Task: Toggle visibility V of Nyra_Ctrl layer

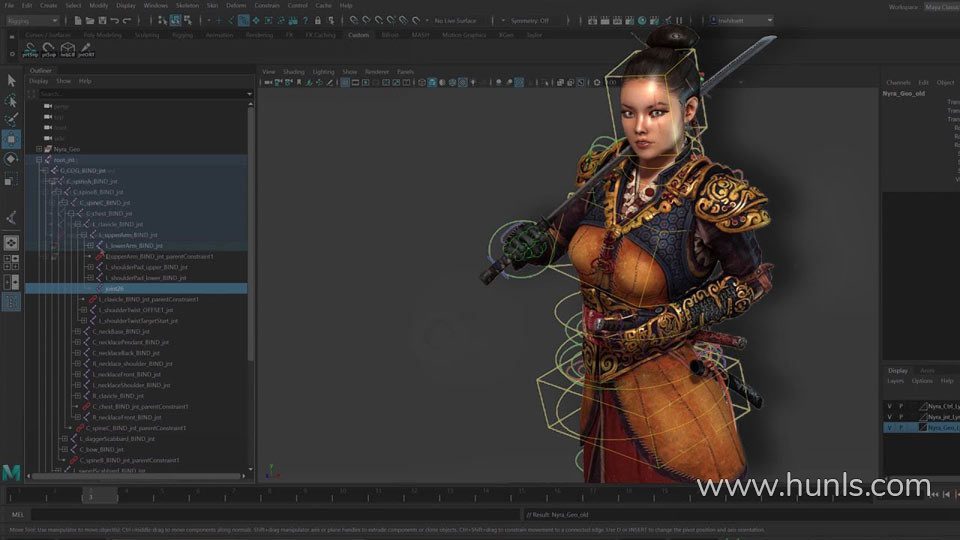Action: [889, 406]
